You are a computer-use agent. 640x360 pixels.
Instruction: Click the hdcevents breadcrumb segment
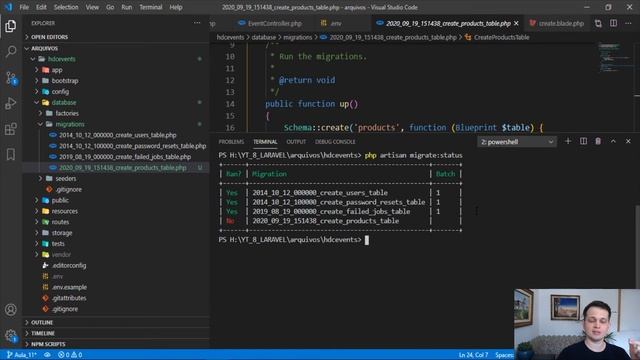pyautogui.click(x=230, y=37)
